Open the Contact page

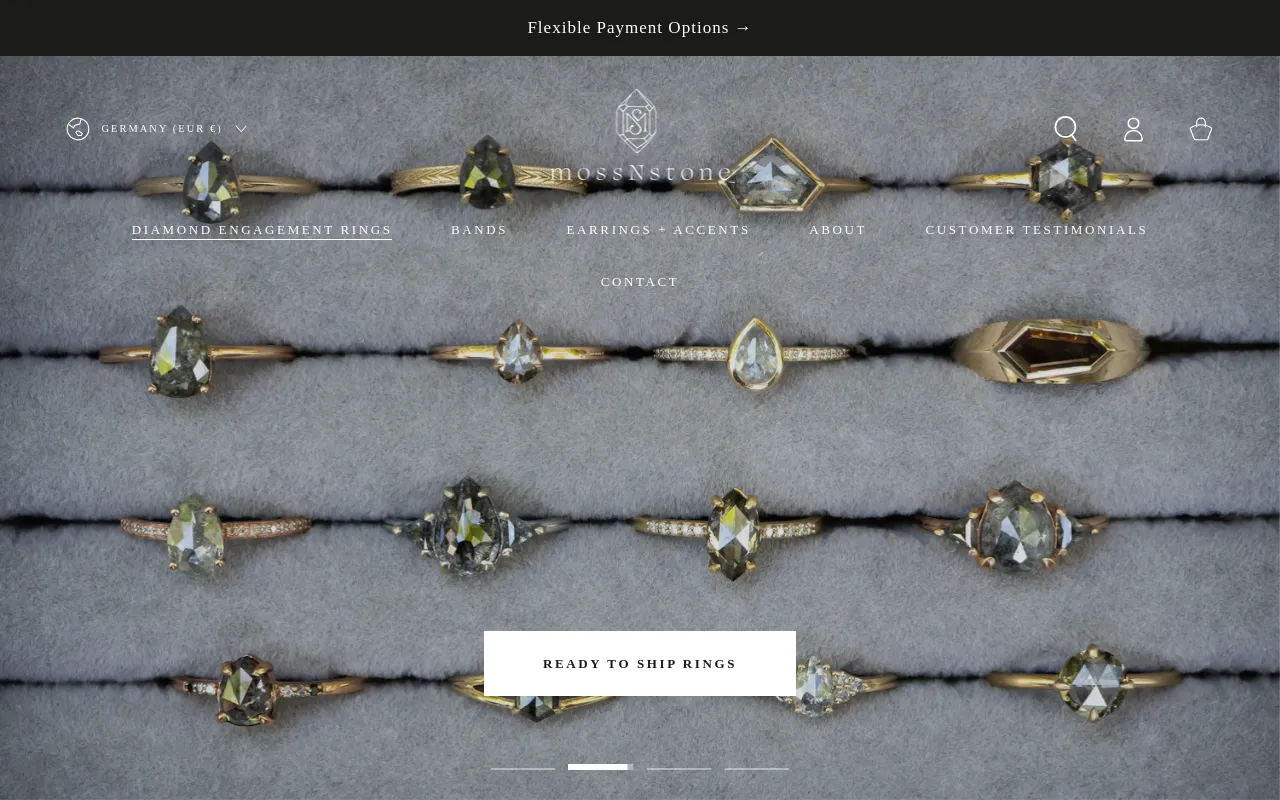tap(640, 282)
